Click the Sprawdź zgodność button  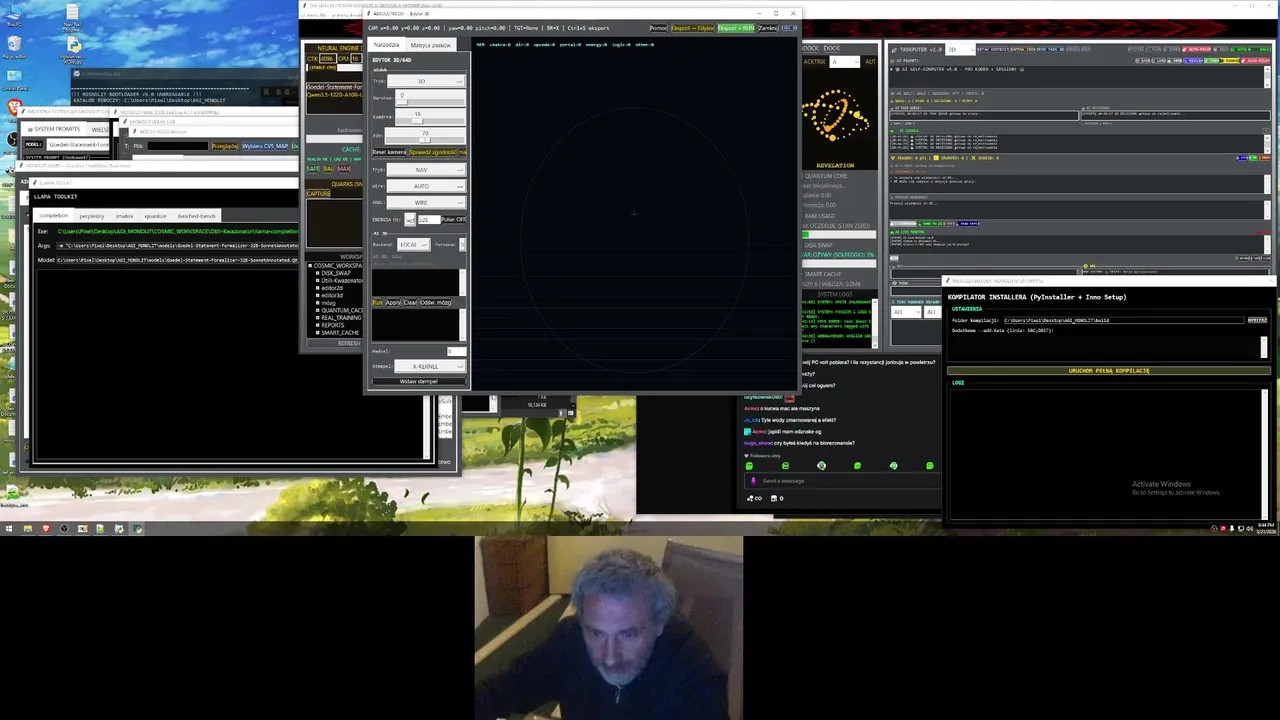[x=433, y=152]
